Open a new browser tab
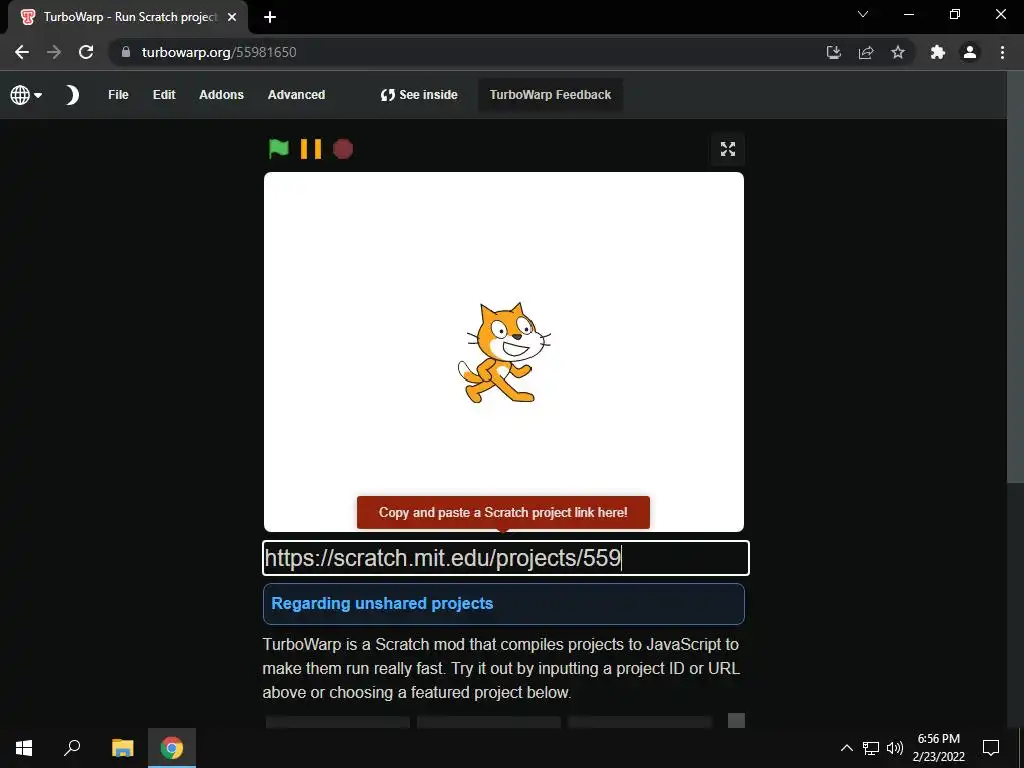This screenshot has width=1024, height=768. [x=270, y=18]
